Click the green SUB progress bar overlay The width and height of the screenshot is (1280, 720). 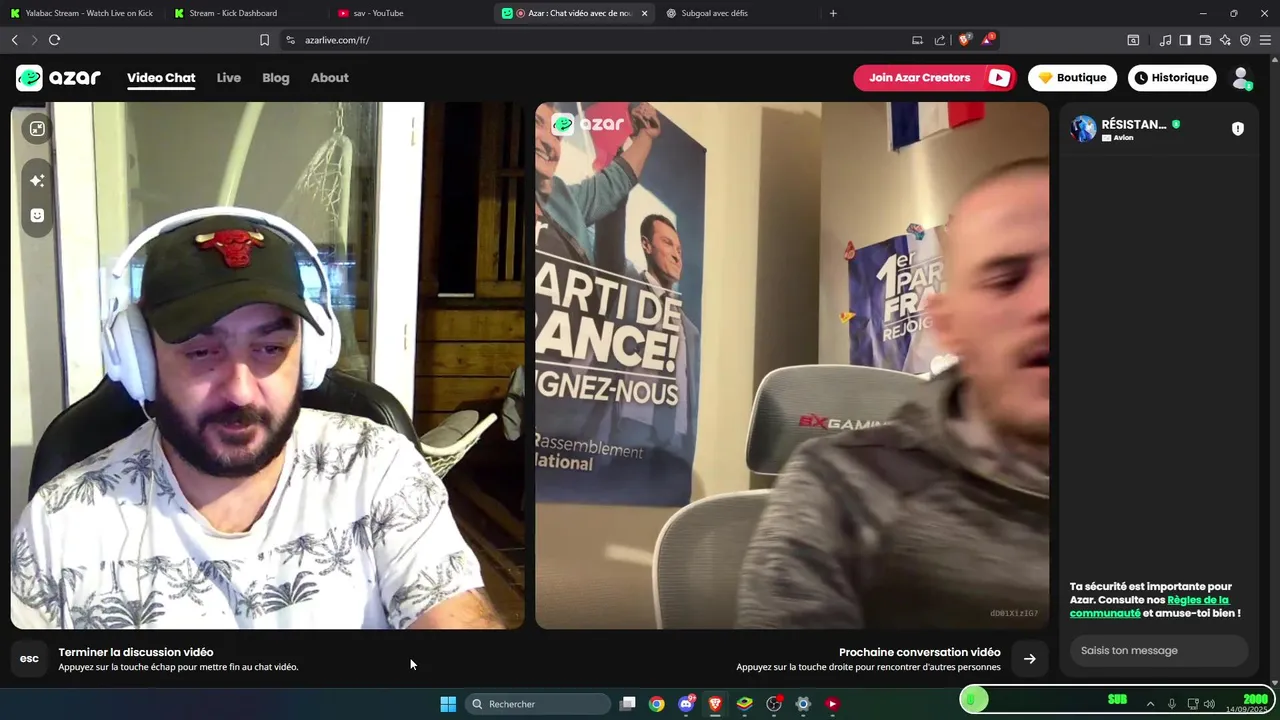click(1117, 699)
